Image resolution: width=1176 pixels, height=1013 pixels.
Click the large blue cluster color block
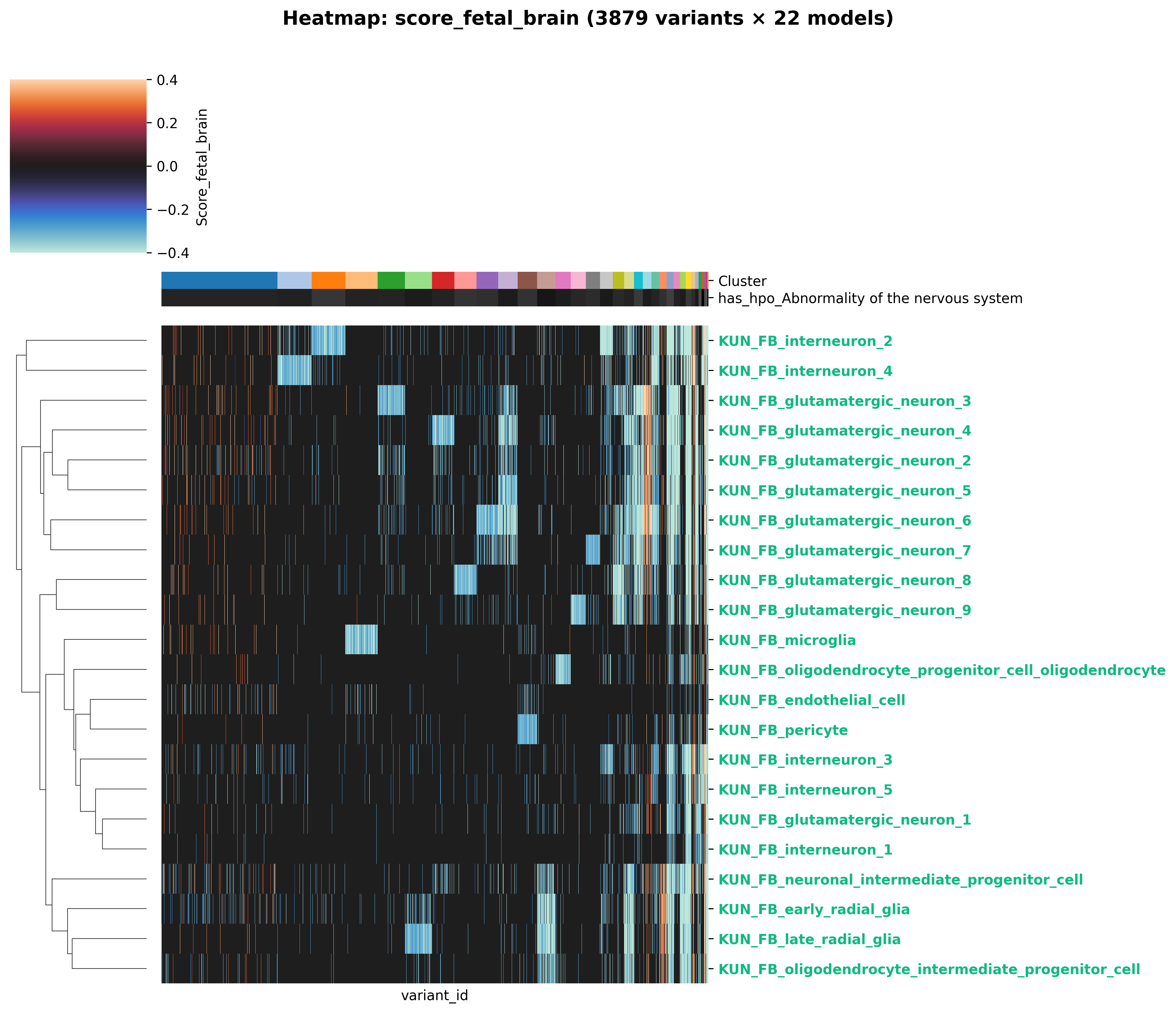coord(219,280)
